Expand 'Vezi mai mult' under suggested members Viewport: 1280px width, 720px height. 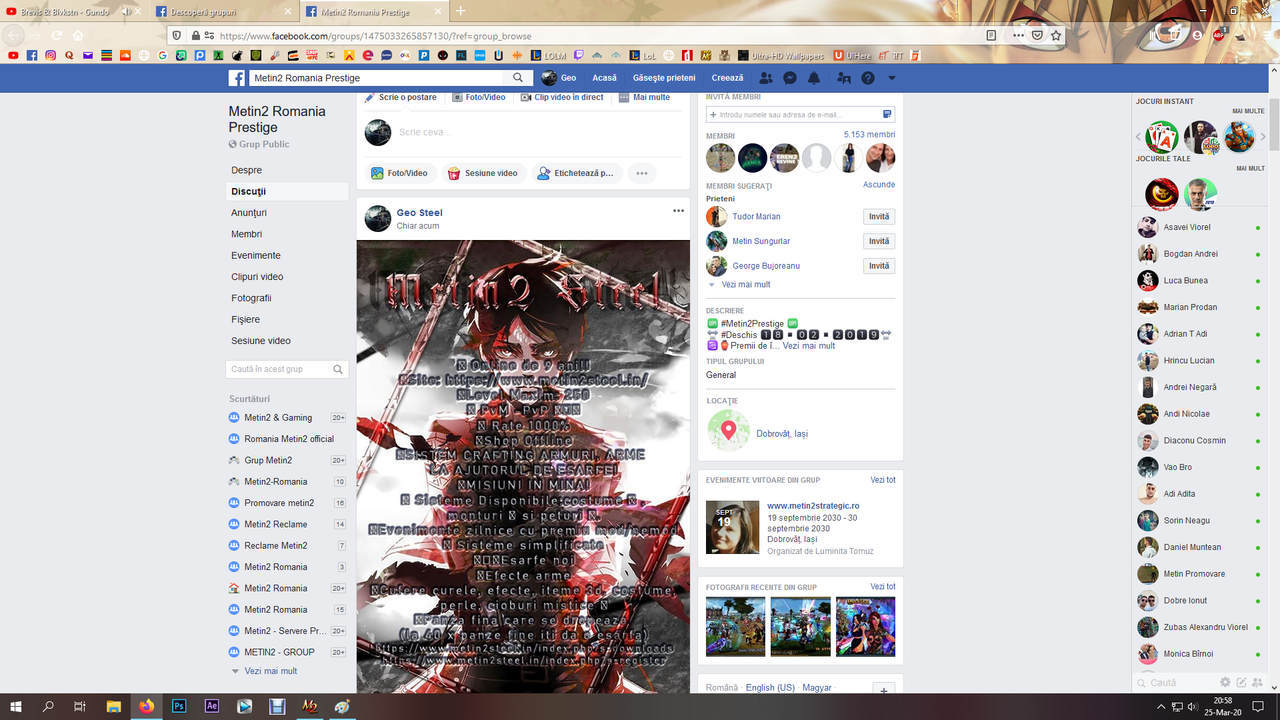[746, 285]
